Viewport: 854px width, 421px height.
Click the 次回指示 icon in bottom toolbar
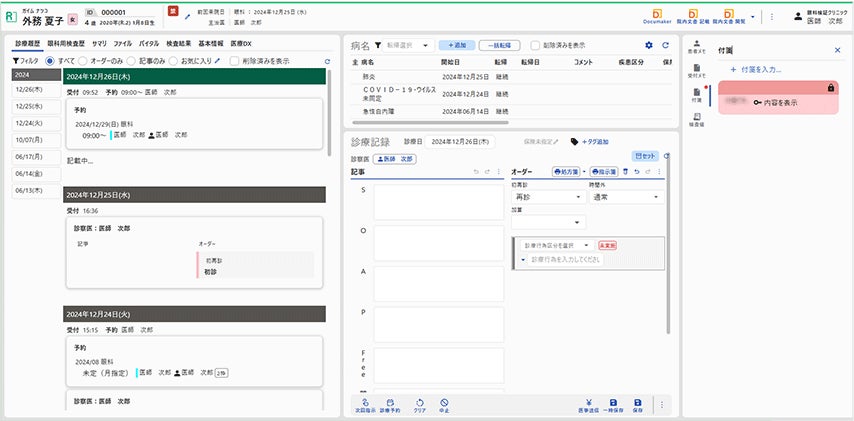(360, 402)
